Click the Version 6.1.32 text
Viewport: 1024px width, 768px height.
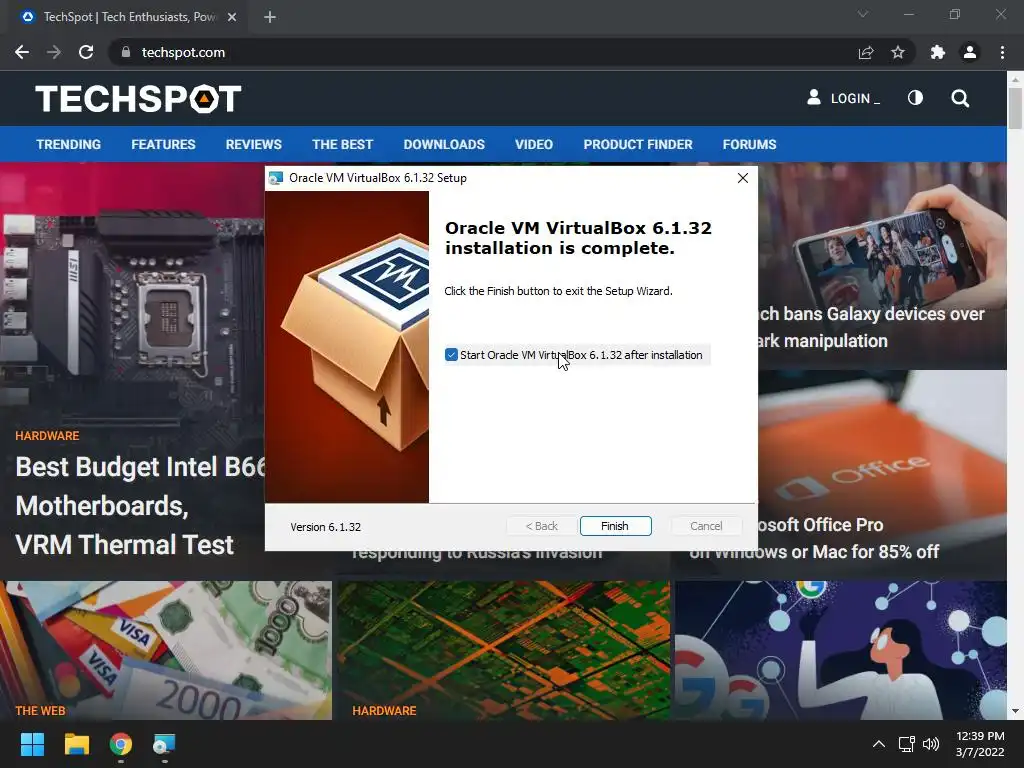325,527
